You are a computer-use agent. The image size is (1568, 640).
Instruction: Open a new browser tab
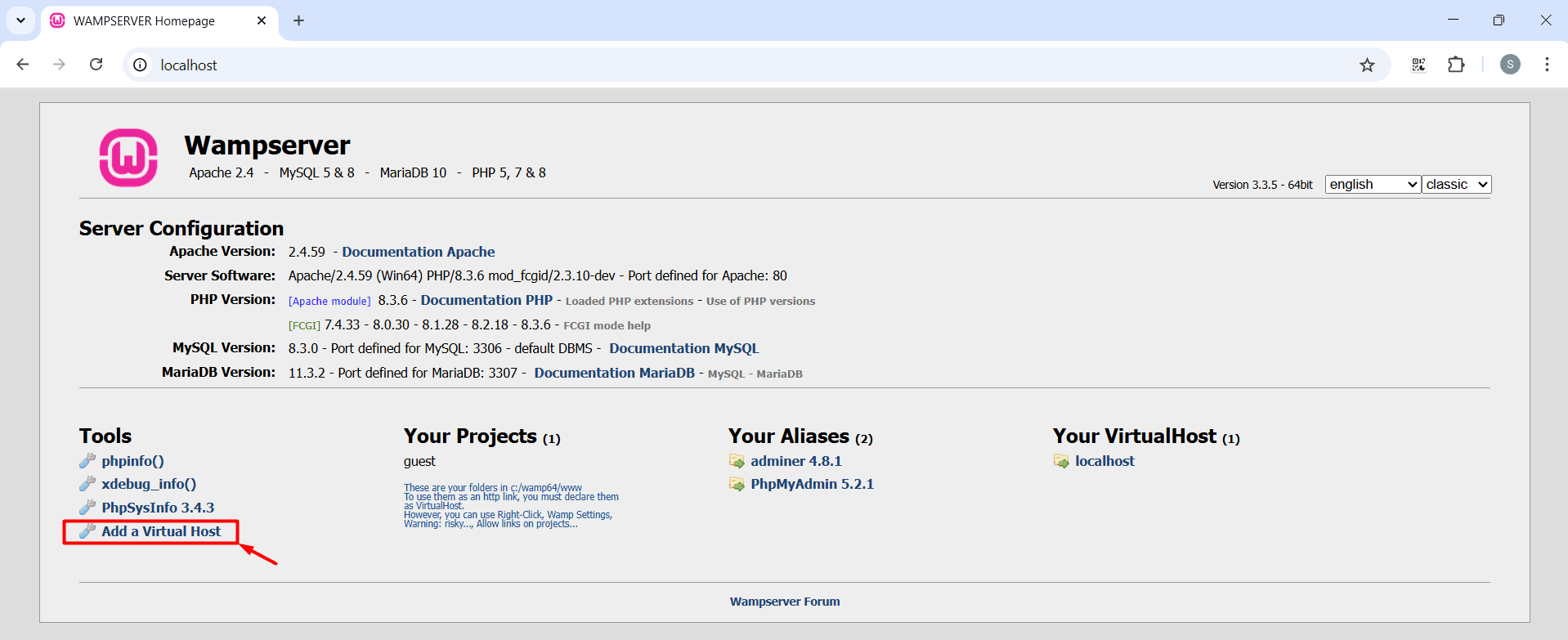pos(298,20)
